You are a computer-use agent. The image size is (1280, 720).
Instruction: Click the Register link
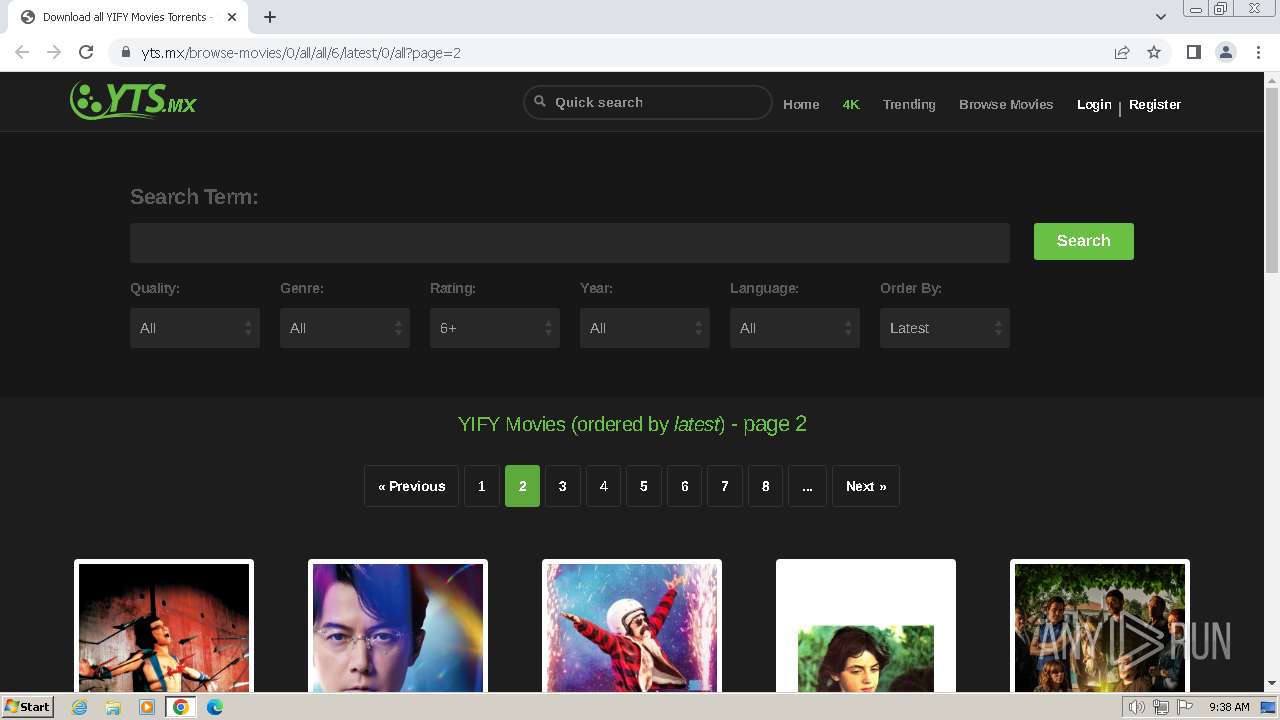coord(1155,104)
